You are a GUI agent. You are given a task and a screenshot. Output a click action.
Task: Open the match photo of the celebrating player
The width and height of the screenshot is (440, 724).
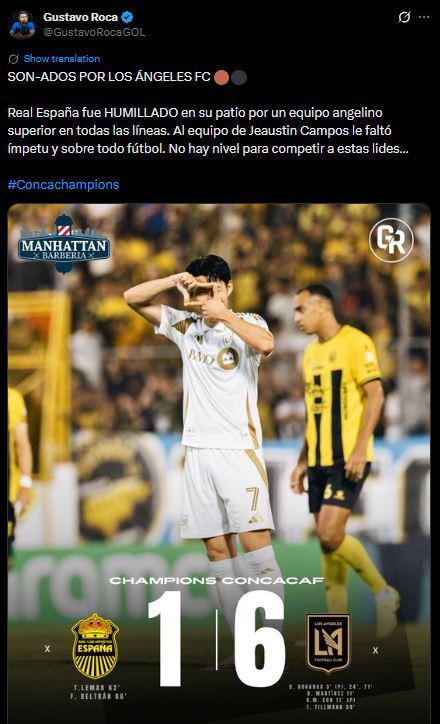coord(219,464)
